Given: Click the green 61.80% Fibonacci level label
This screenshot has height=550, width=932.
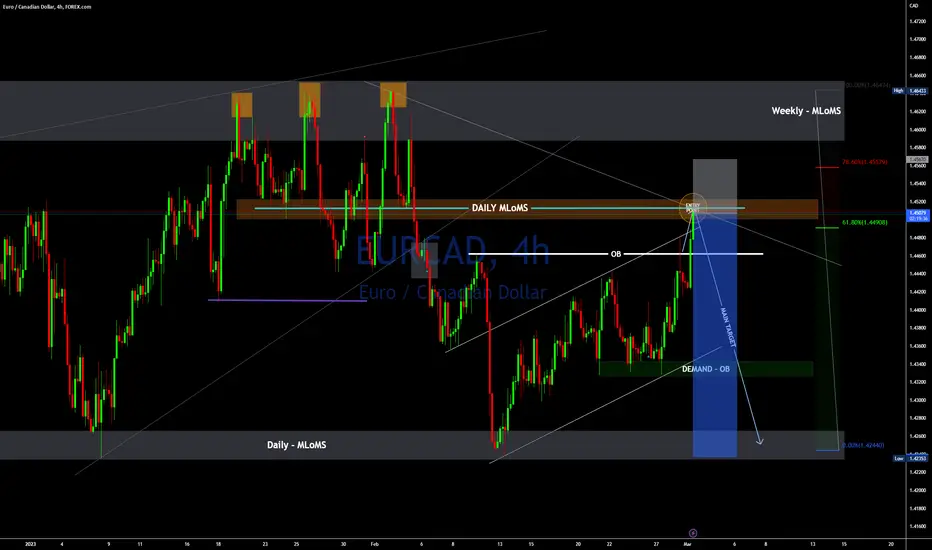Looking at the screenshot, I should 864,222.
